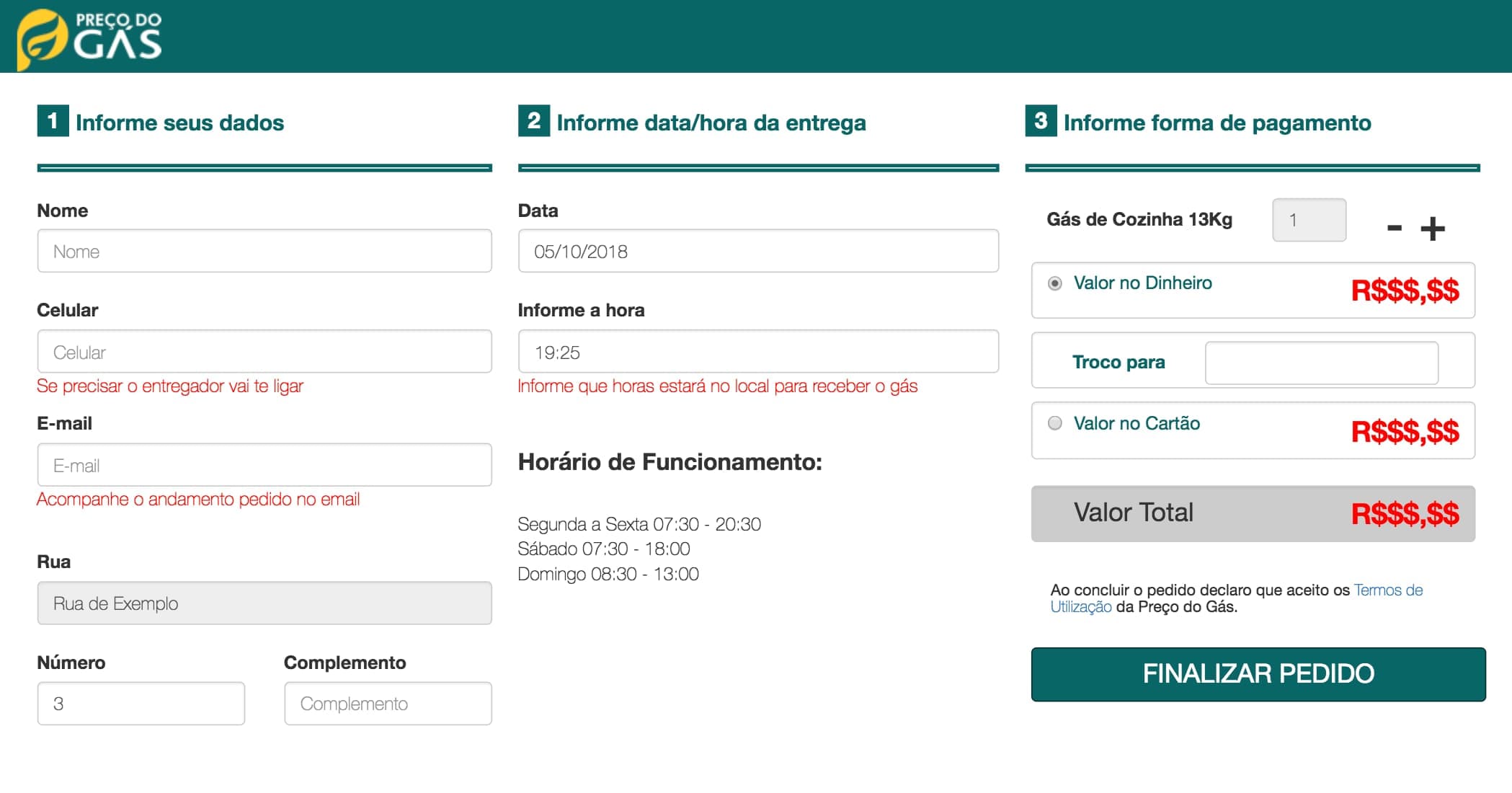Click the Rua de Exemplo field
1512x793 pixels.
[x=264, y=603]
